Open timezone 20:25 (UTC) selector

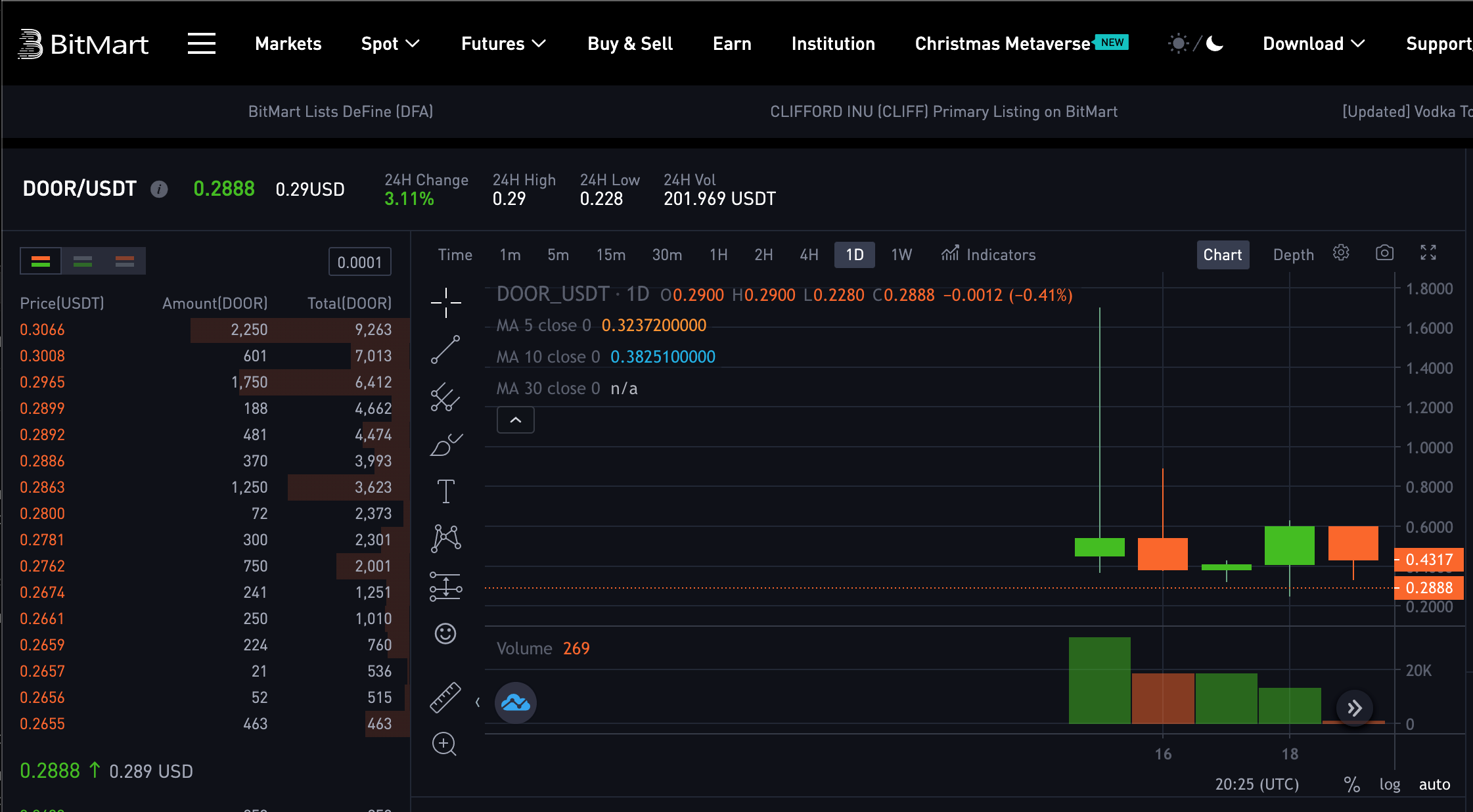click(1257, 784)
